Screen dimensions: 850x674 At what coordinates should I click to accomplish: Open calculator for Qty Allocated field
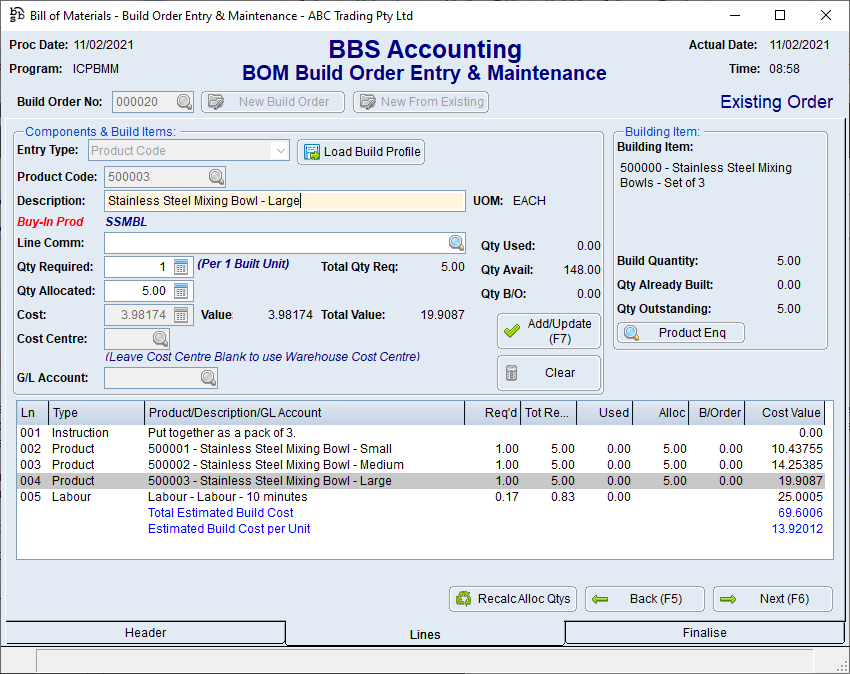click(x=181, y=291)
